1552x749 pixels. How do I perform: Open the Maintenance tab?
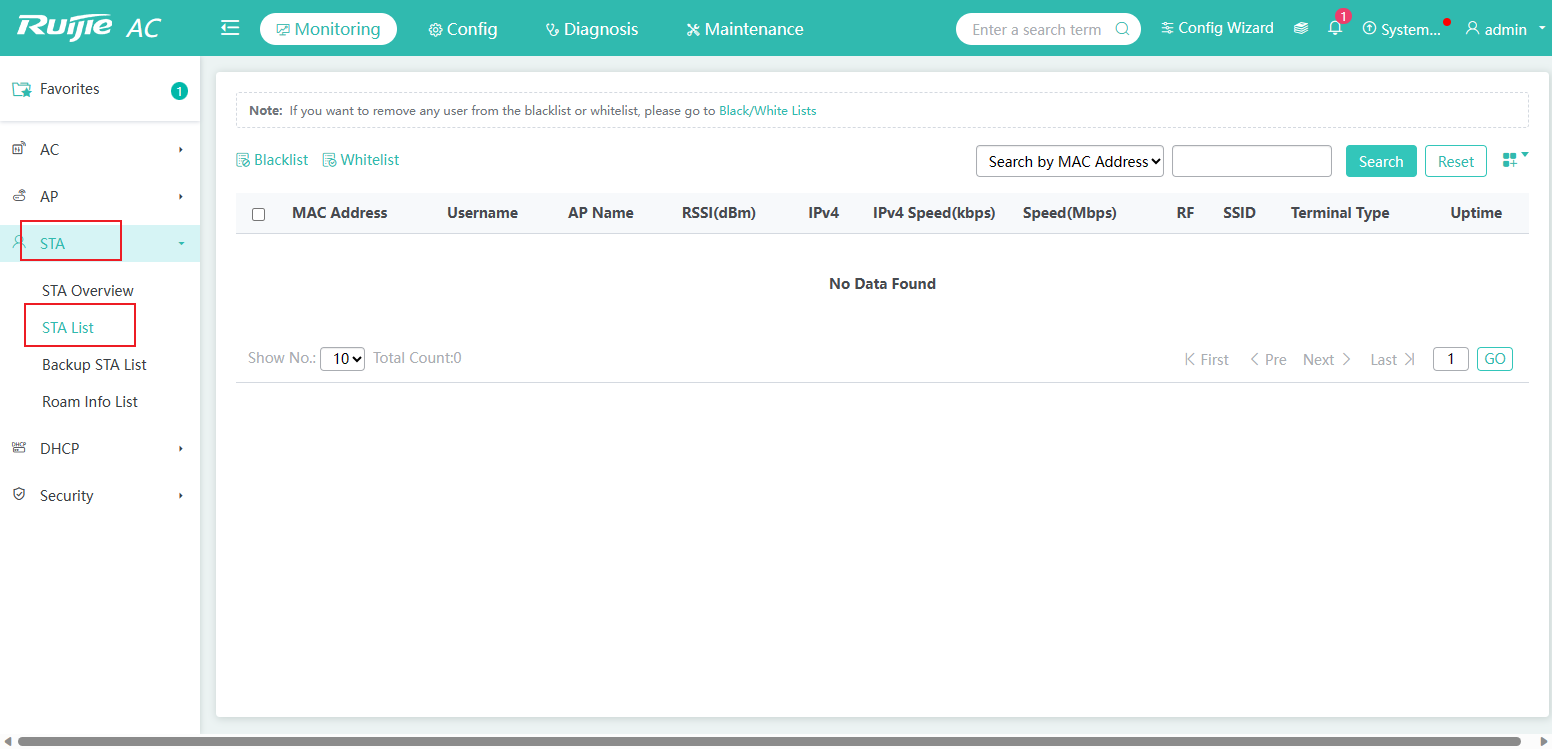[x=744, y=29]
